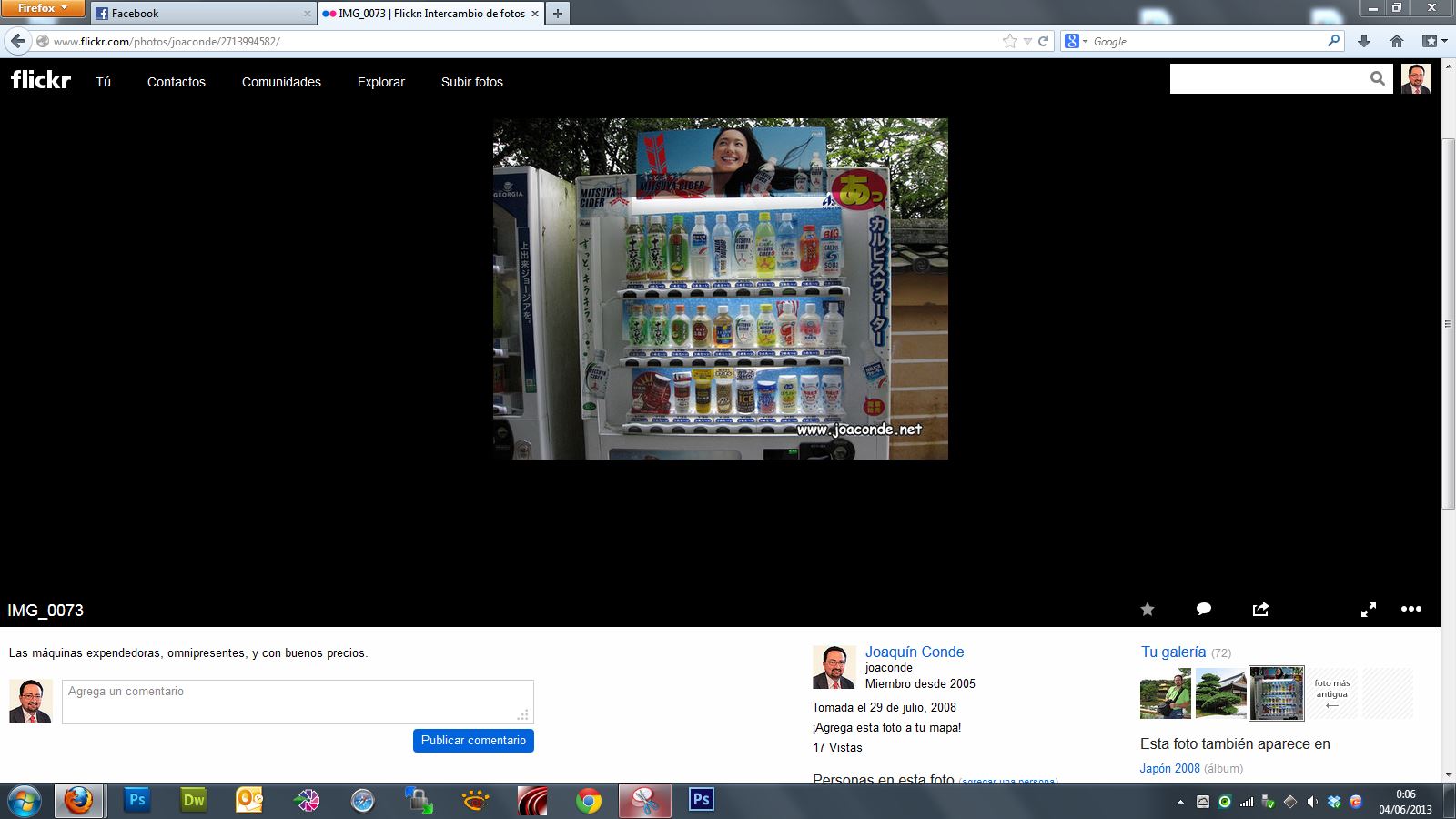Screen dimensions: 1456x819
Task: Open the Dropbox tray icon
Action: 1334,802
